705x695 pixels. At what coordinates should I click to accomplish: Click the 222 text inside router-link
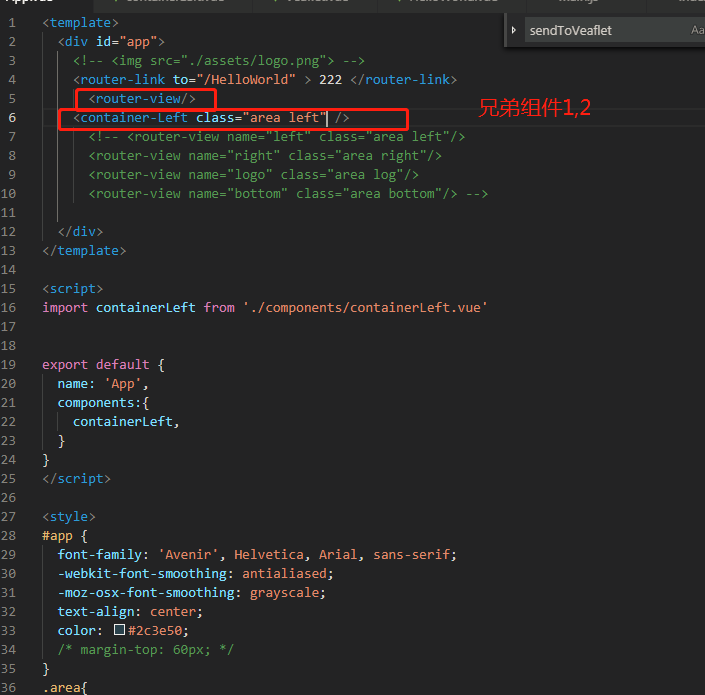pos(330,80)
